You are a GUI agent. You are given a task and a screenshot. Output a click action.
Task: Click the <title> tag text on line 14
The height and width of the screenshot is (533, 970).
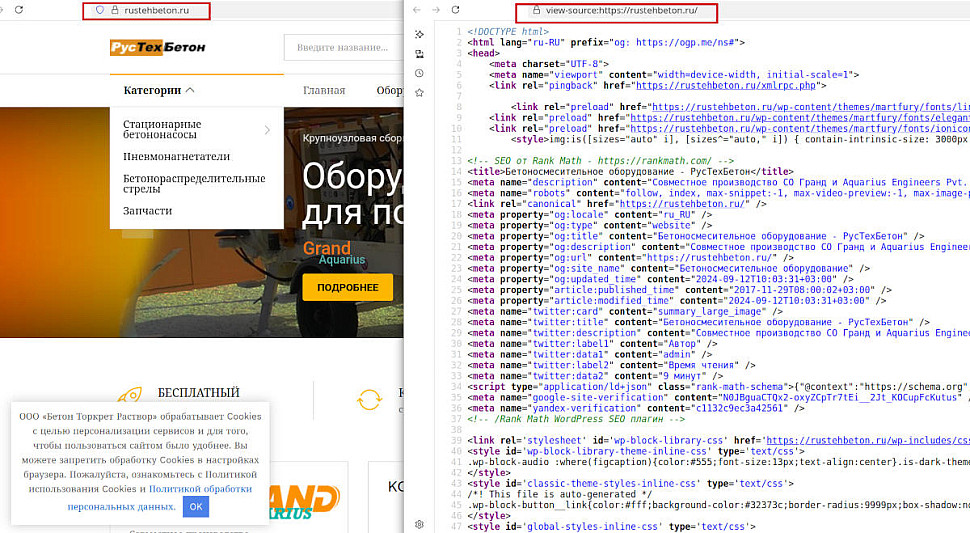point(630,172)
